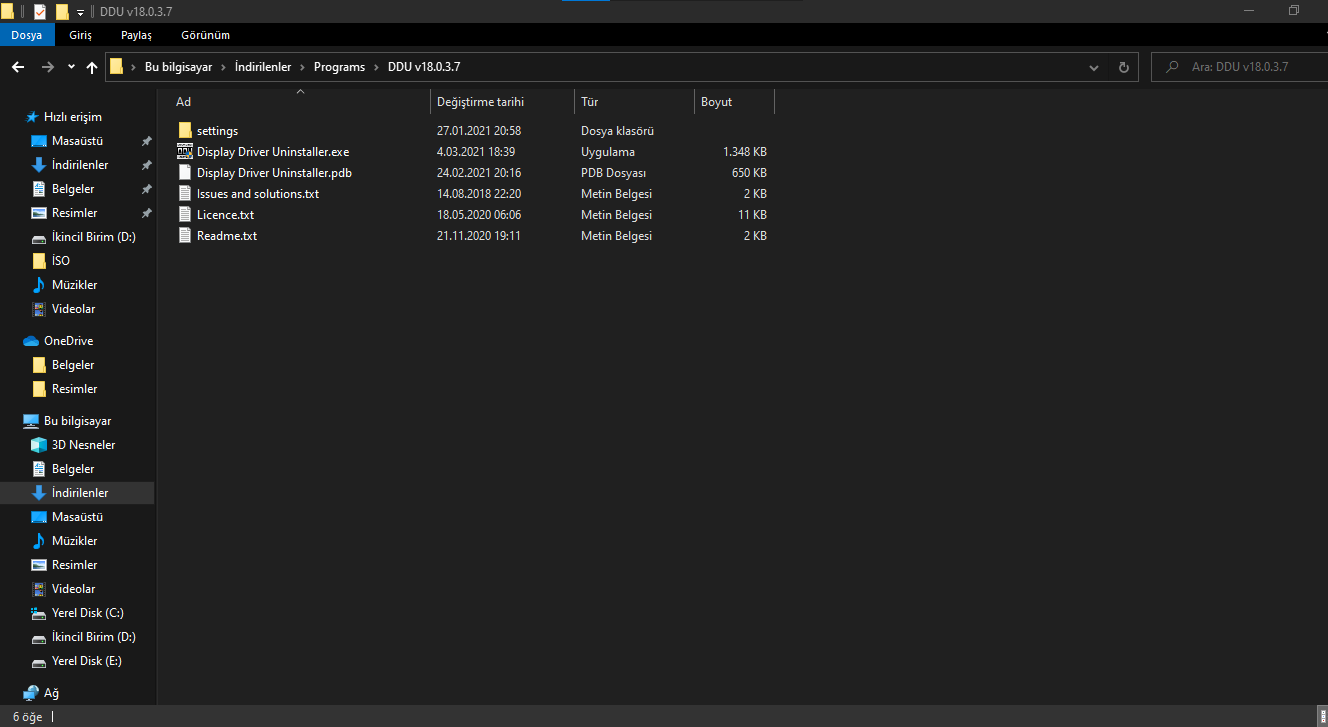The width and height of the screenshot is (1328, 727).
Task: Refresh the DDU v18.0.3.7 folder view
Action: tap(1124, 67)
